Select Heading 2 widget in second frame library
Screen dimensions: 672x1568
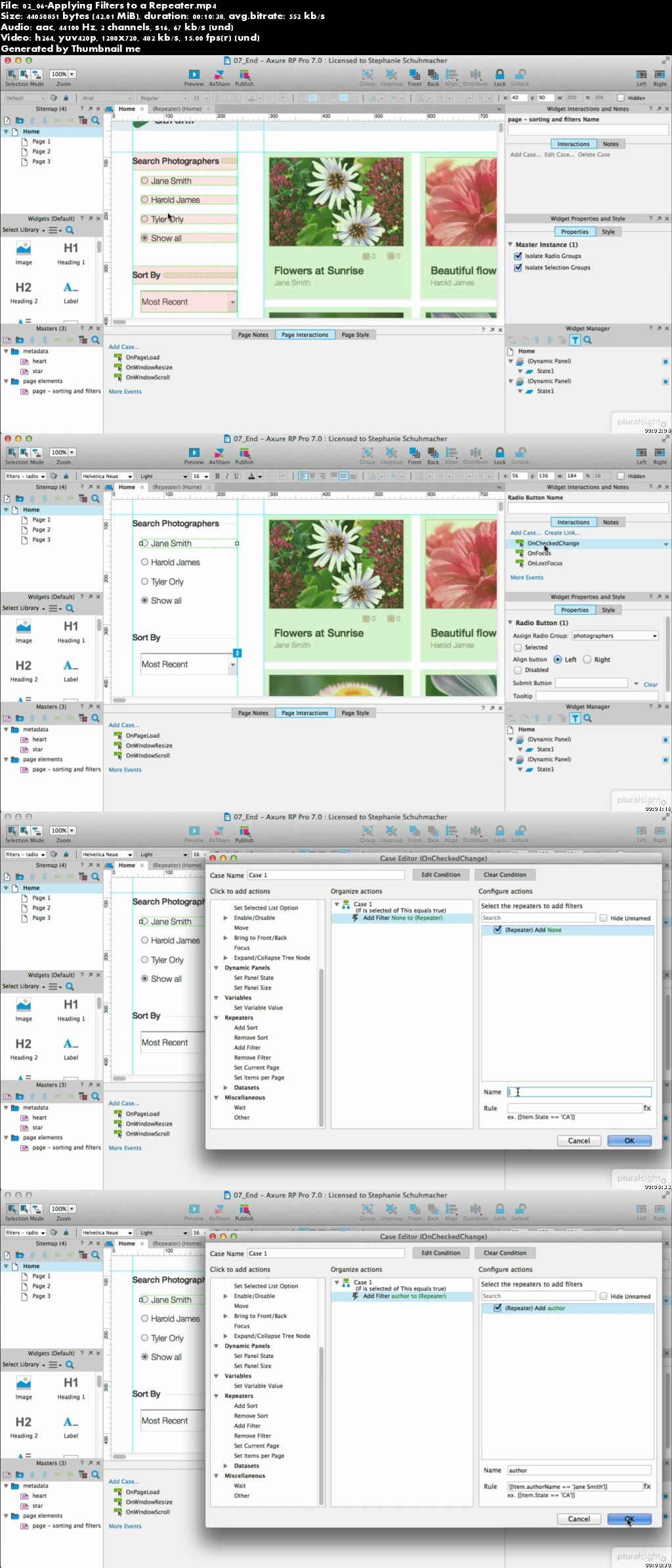pyautogui.click(x=24, y=670)
